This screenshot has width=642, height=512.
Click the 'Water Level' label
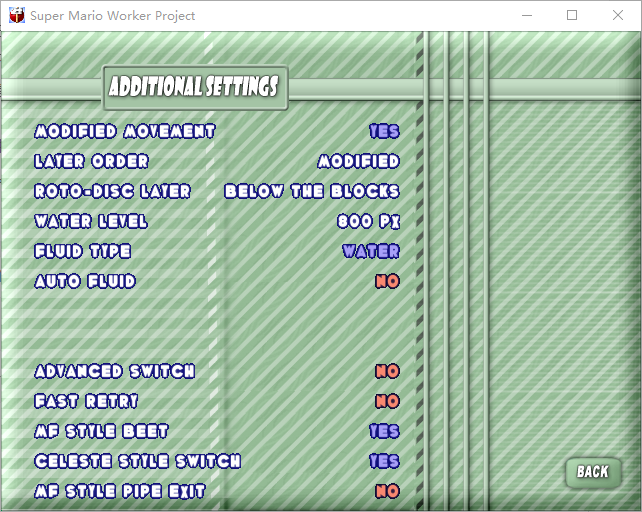pos(91,221)
